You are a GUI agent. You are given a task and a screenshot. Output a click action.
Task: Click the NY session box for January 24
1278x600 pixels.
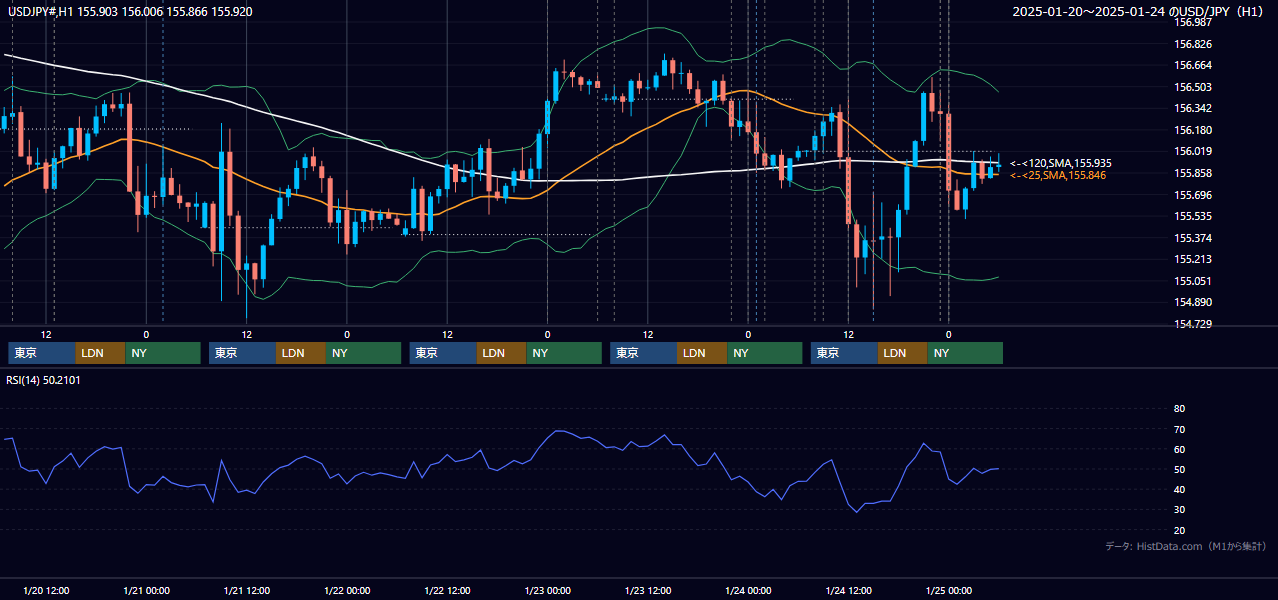[966, 353]
